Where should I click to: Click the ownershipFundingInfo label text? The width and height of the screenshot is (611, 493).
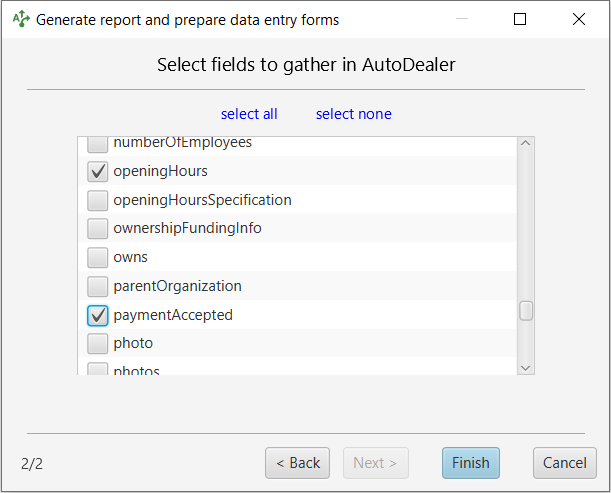click(x=187, y=228)
